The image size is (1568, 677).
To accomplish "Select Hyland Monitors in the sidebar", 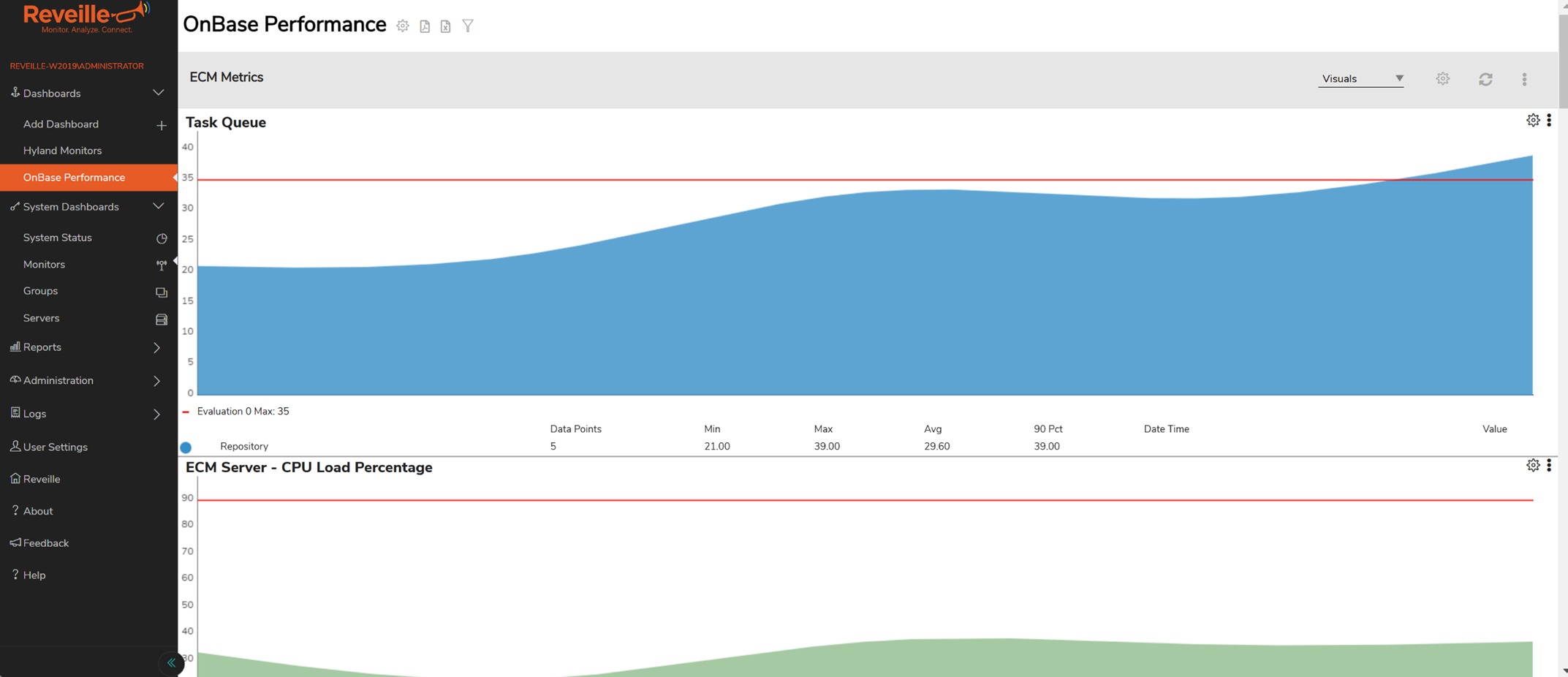I will pos(62,151).
